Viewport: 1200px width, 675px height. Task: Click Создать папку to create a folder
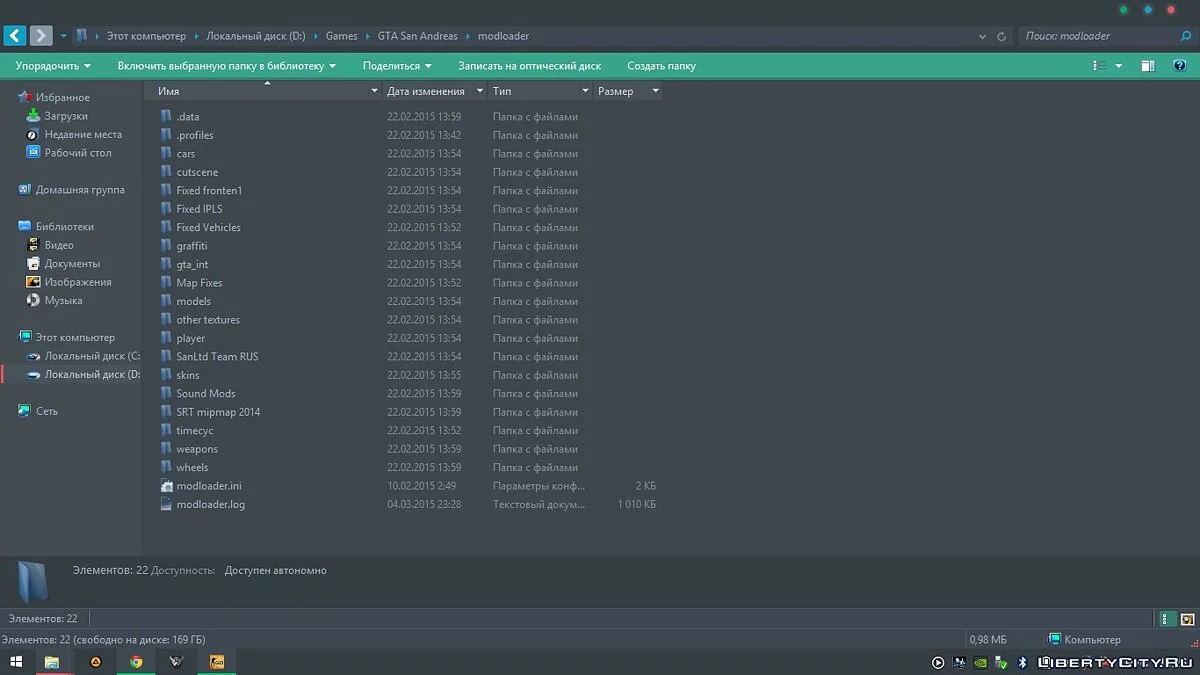point(661,66)
